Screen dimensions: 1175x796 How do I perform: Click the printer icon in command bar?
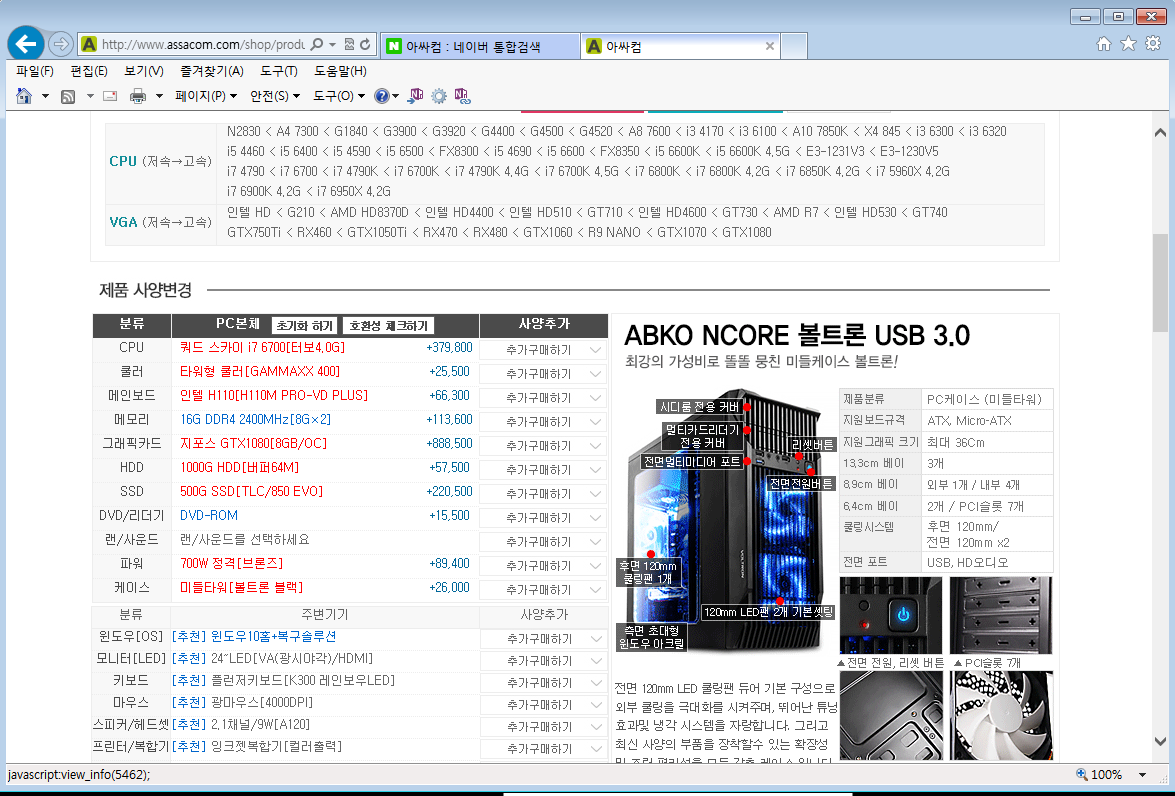(138, 96)
